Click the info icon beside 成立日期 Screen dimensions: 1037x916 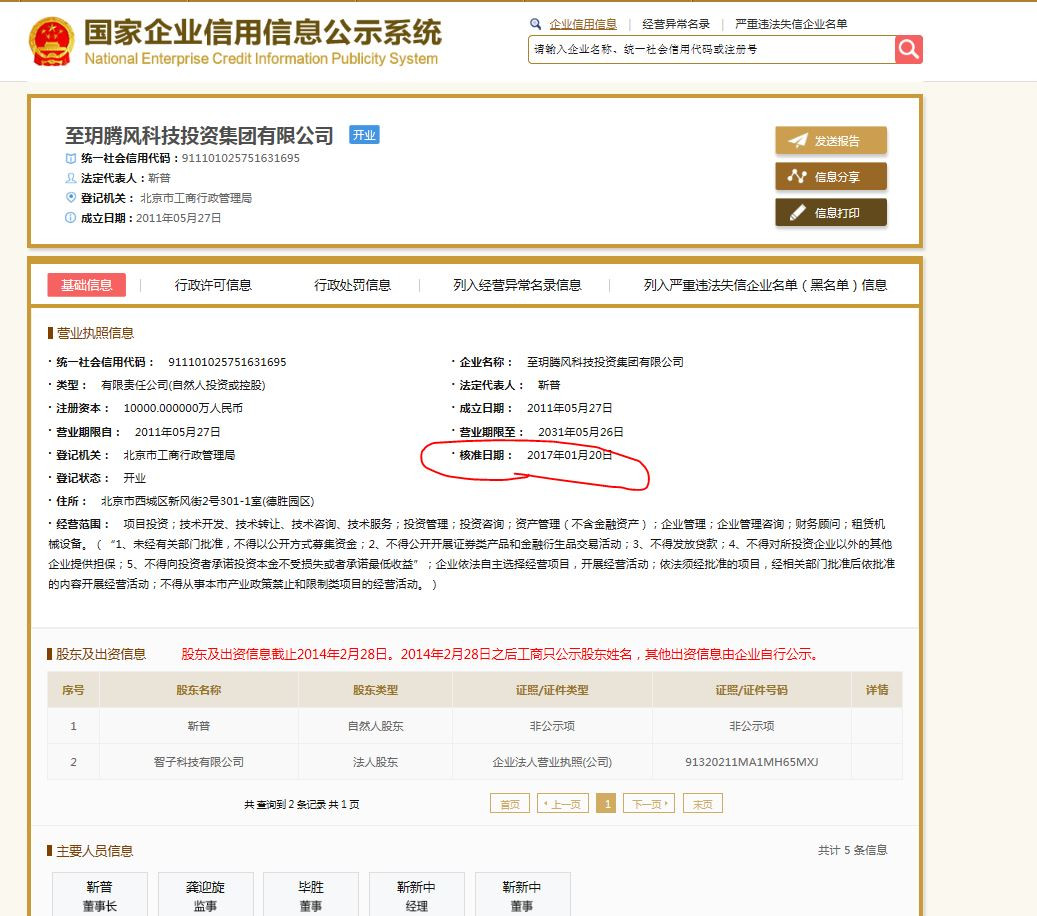point(71,218)
